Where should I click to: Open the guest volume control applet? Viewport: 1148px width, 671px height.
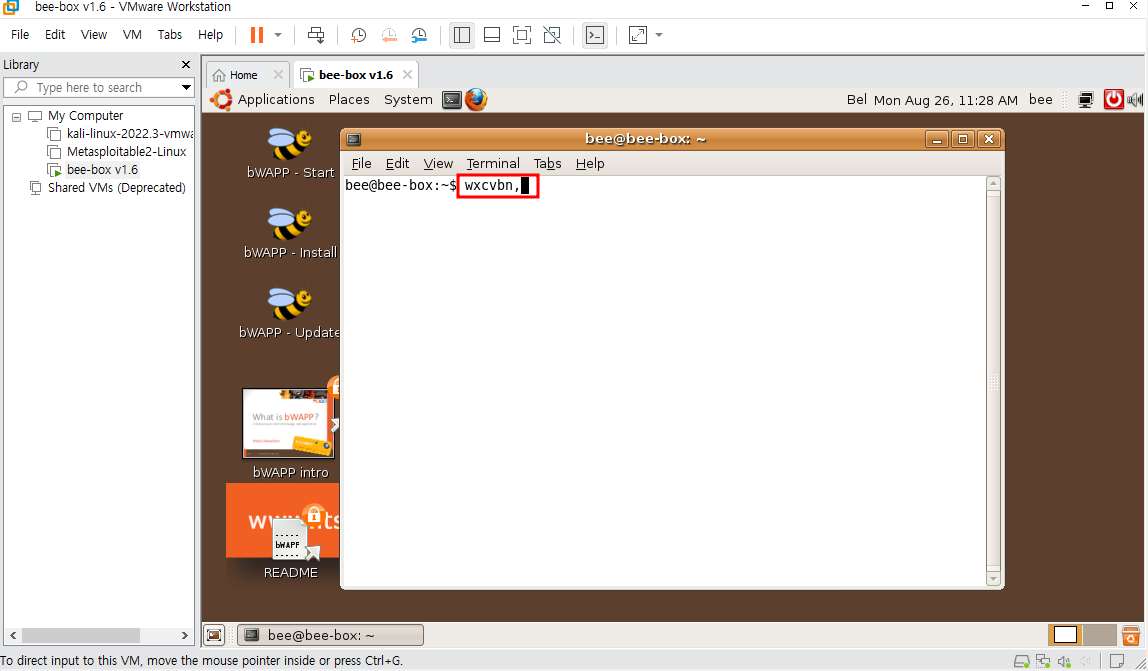coord(1136,100)
